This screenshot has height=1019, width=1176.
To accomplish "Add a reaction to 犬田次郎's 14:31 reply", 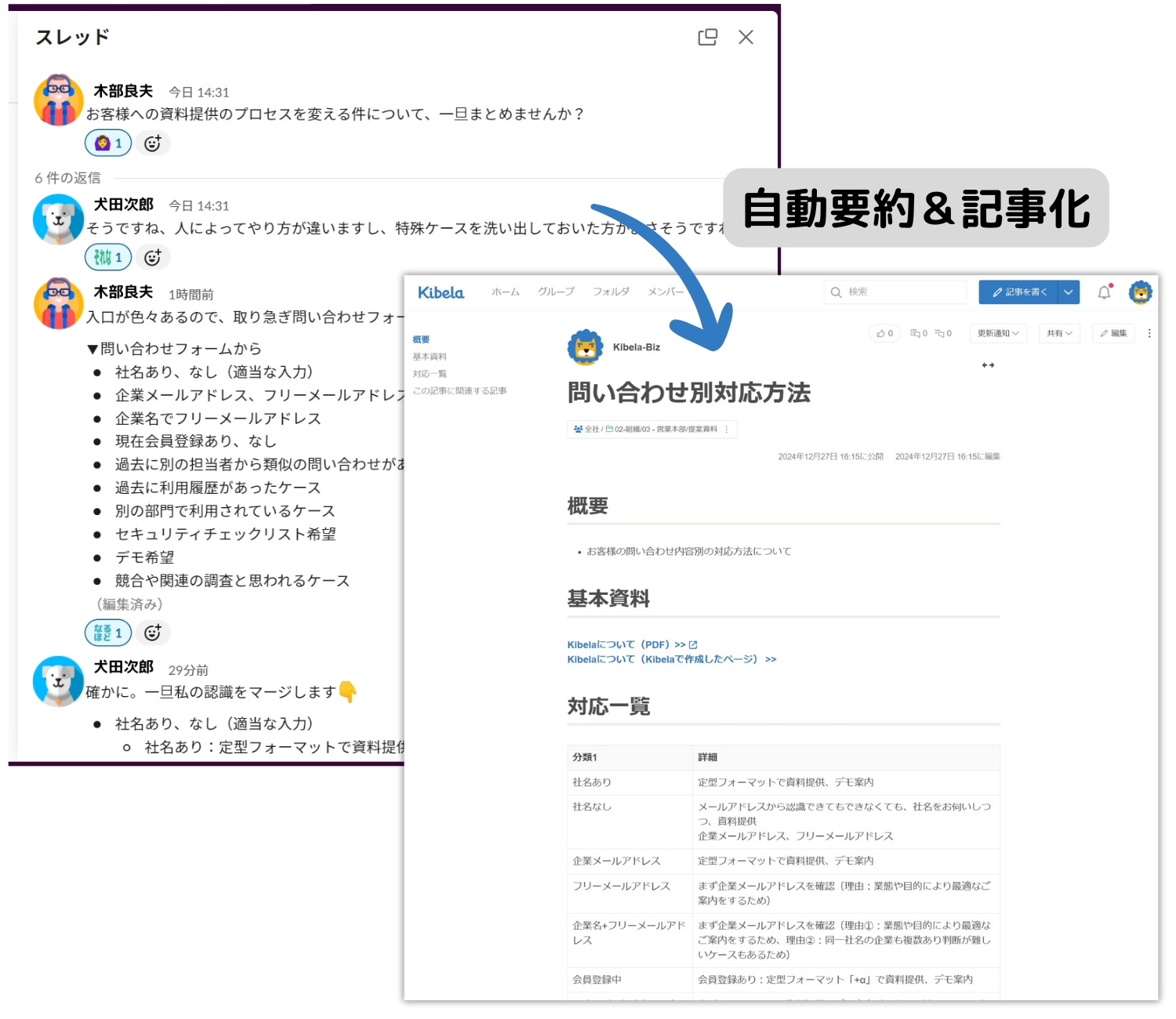I will (153, 257).
